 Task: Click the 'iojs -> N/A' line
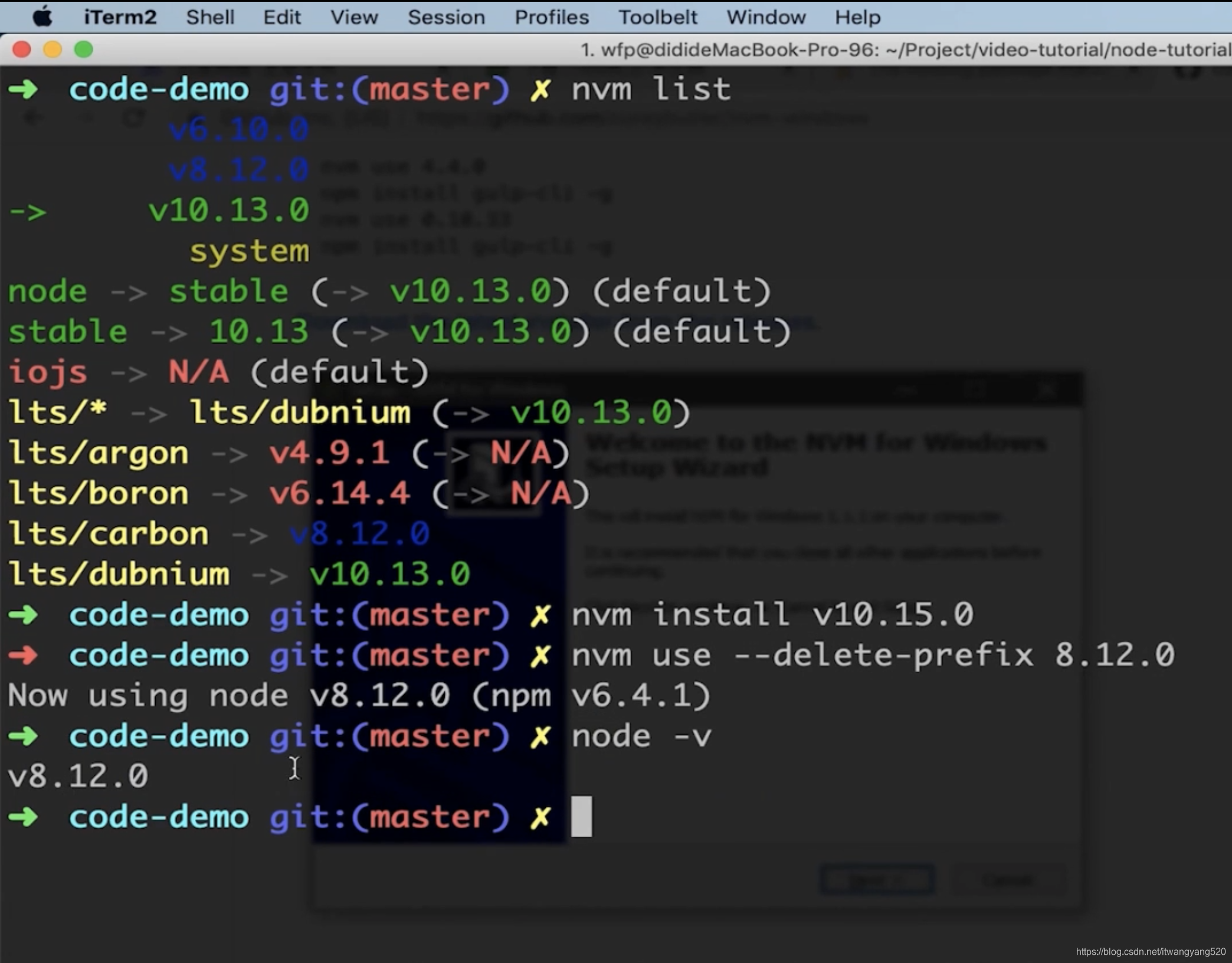click(x=218, y=372)
